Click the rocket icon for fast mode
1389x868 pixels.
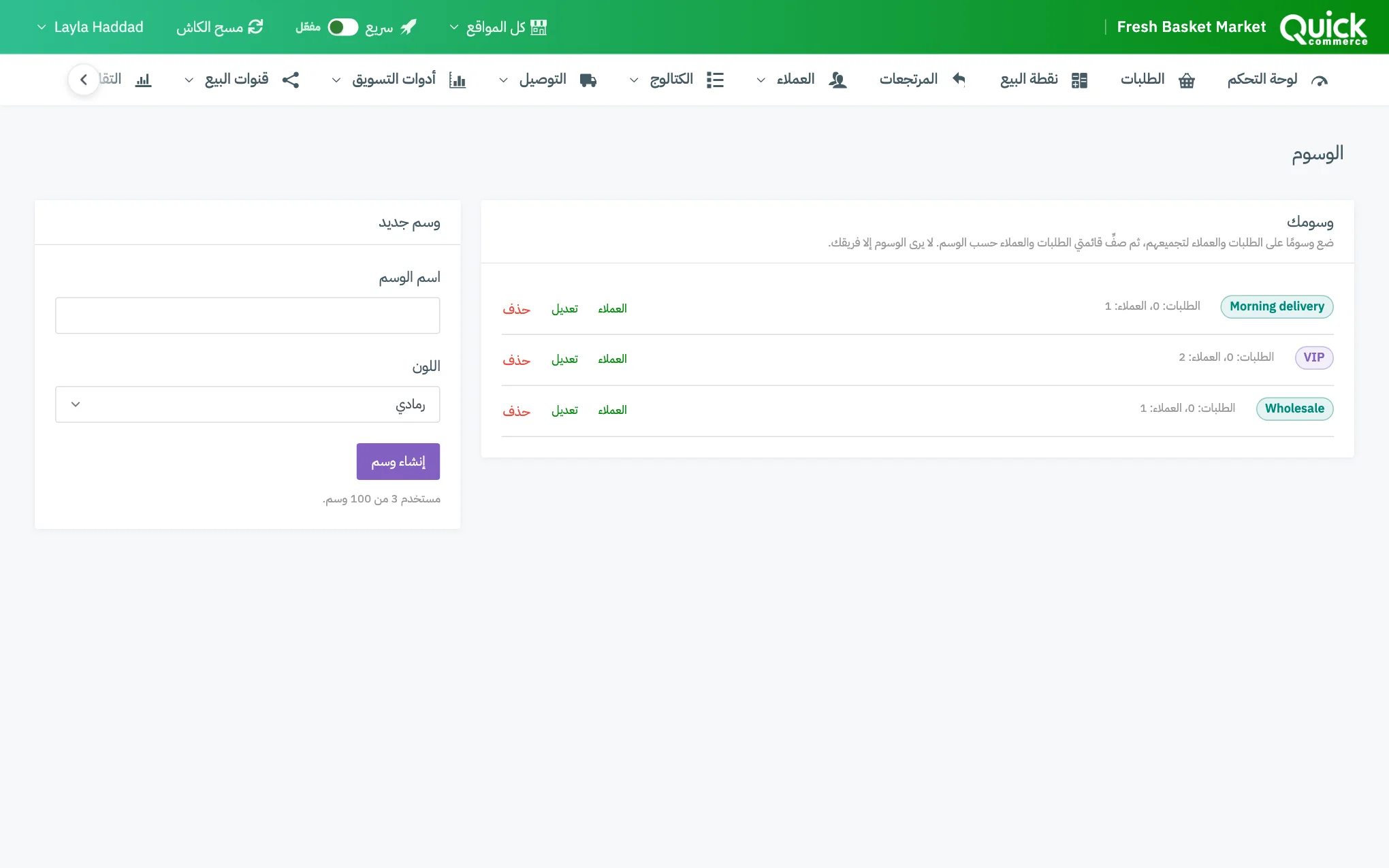pos(409,27)
